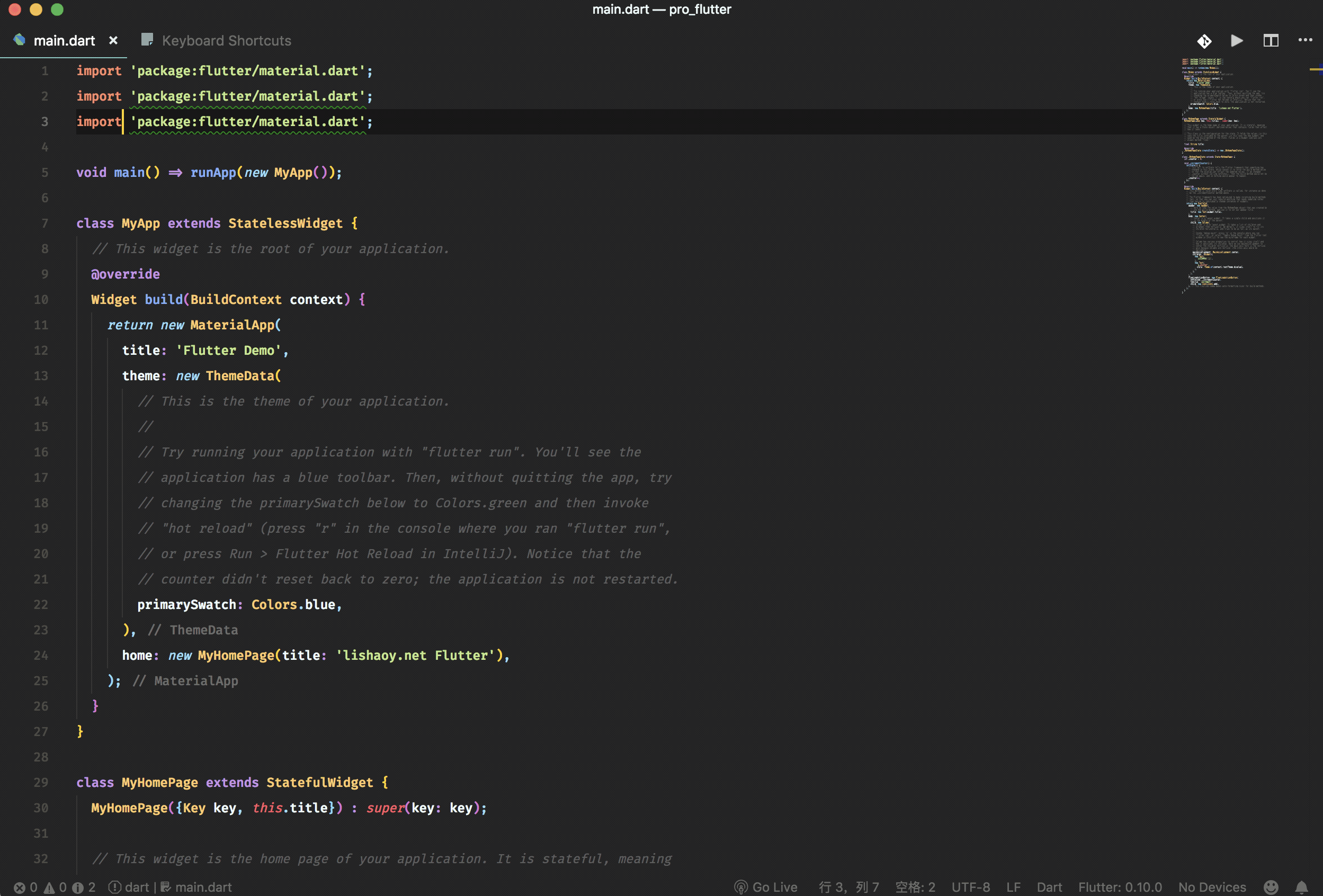Viewport: 1323px width, 896px height.
Task: Select the Dart language mode
Action: (x=1049, y=887)
